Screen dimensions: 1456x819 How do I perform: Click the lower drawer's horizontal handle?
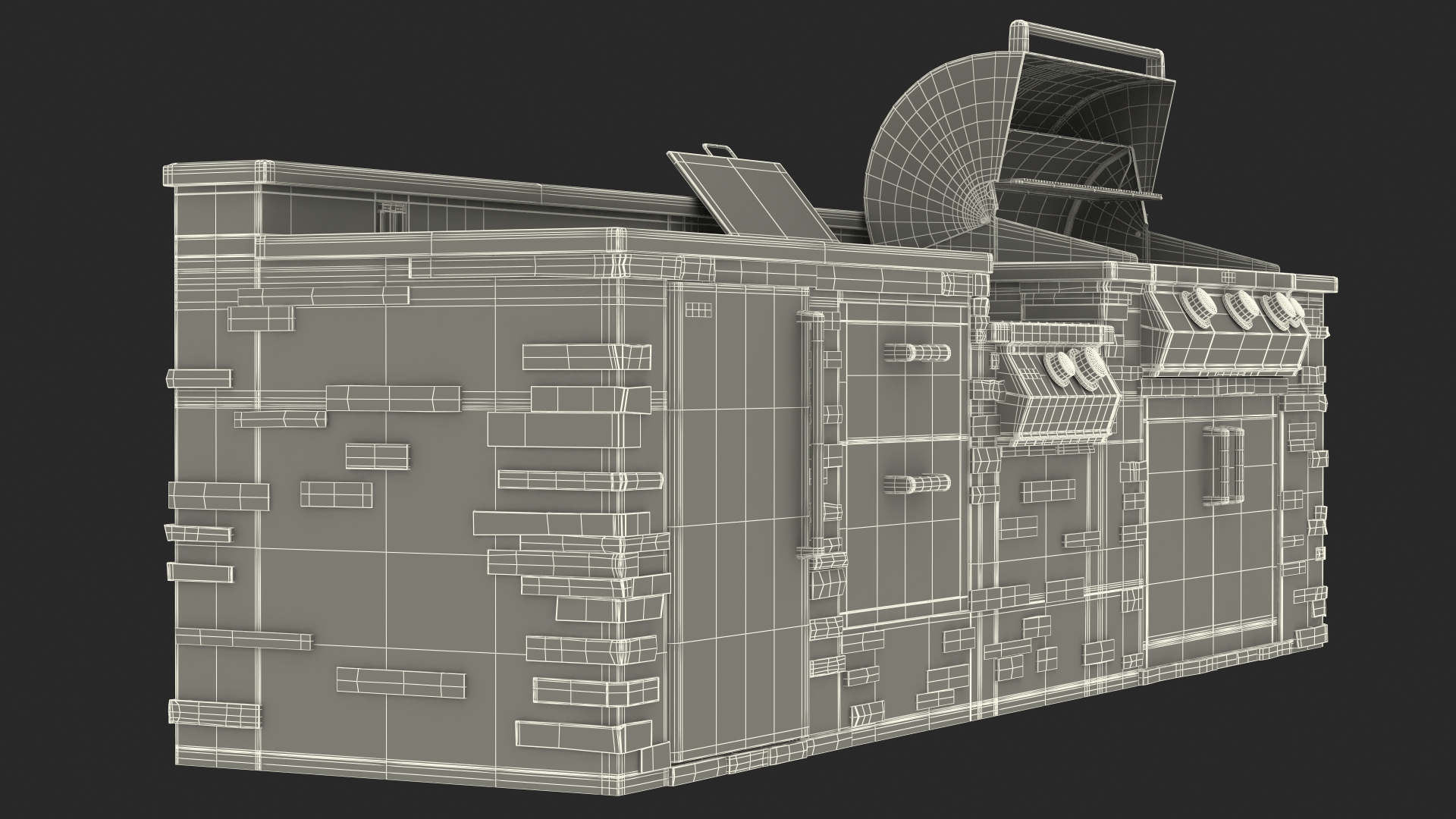pos(917,483)
